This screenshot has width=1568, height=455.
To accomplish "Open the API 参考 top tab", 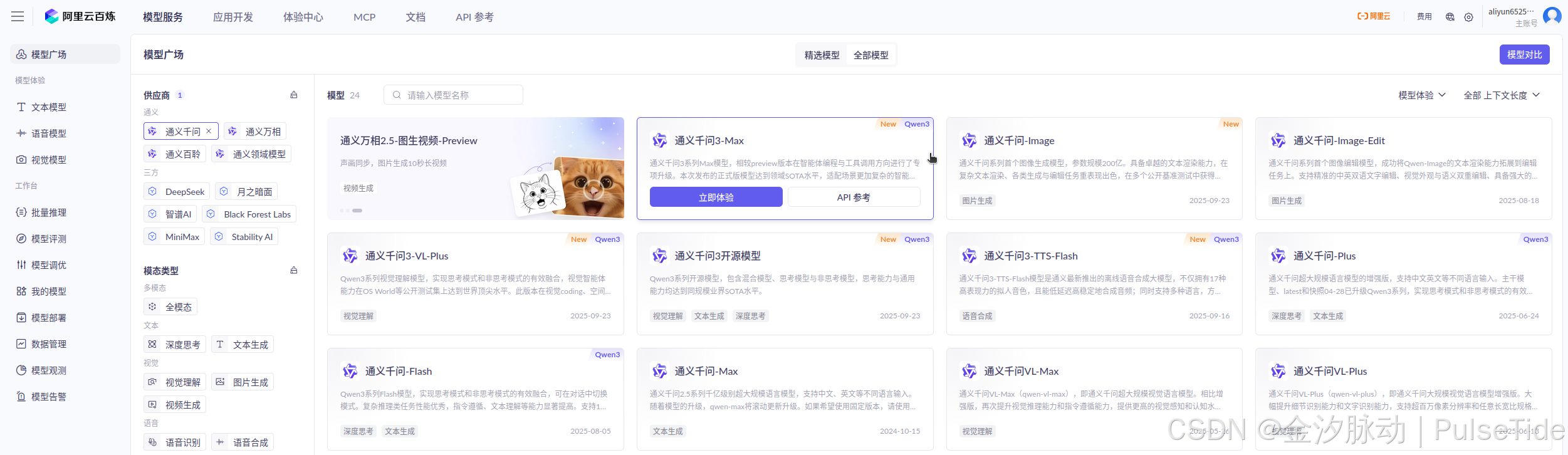I will tap(474, 17).
